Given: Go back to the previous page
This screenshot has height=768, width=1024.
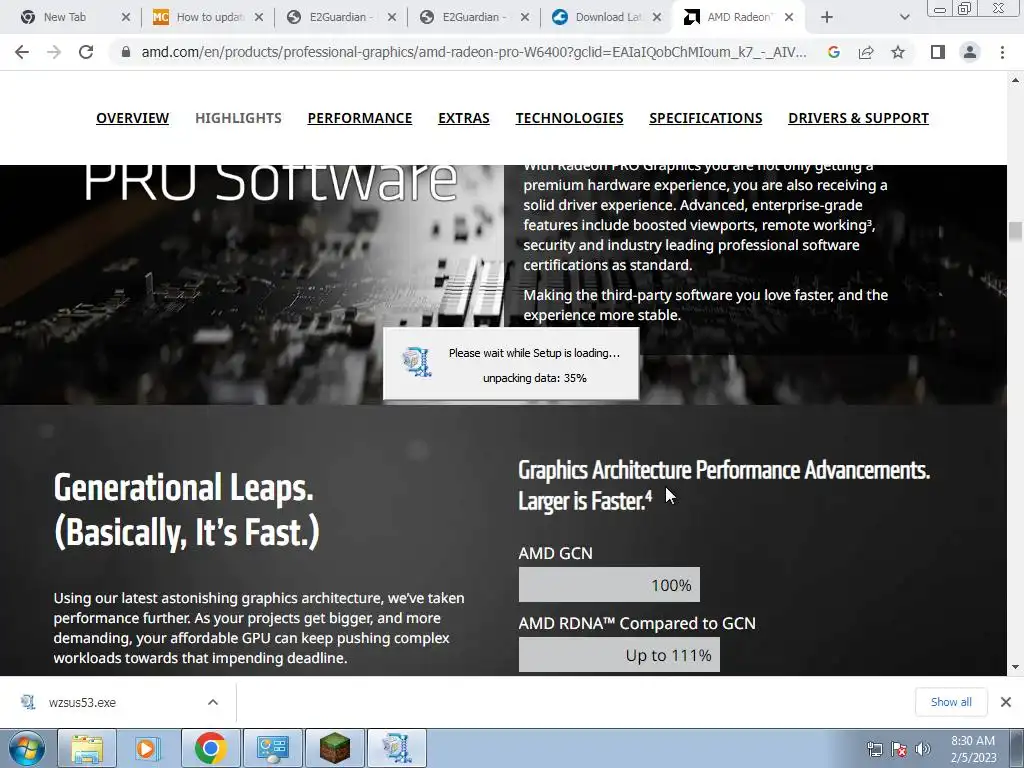Looking at the screenshot, I should tap(22, 52).
